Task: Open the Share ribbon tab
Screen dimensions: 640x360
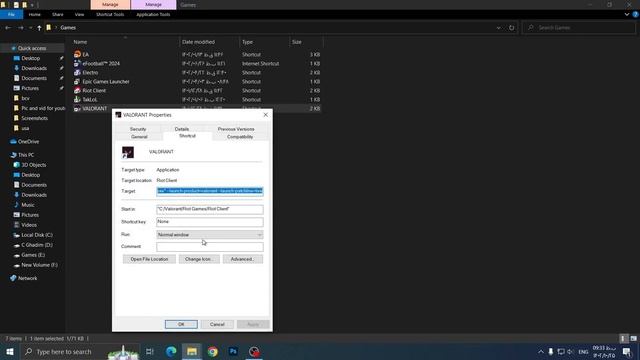Action: point(58,14)
